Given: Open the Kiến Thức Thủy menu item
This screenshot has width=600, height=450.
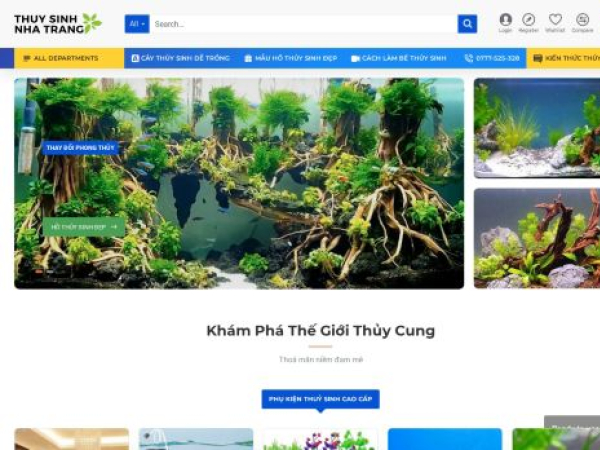Looking at the screenshot, I should [566, 58].
